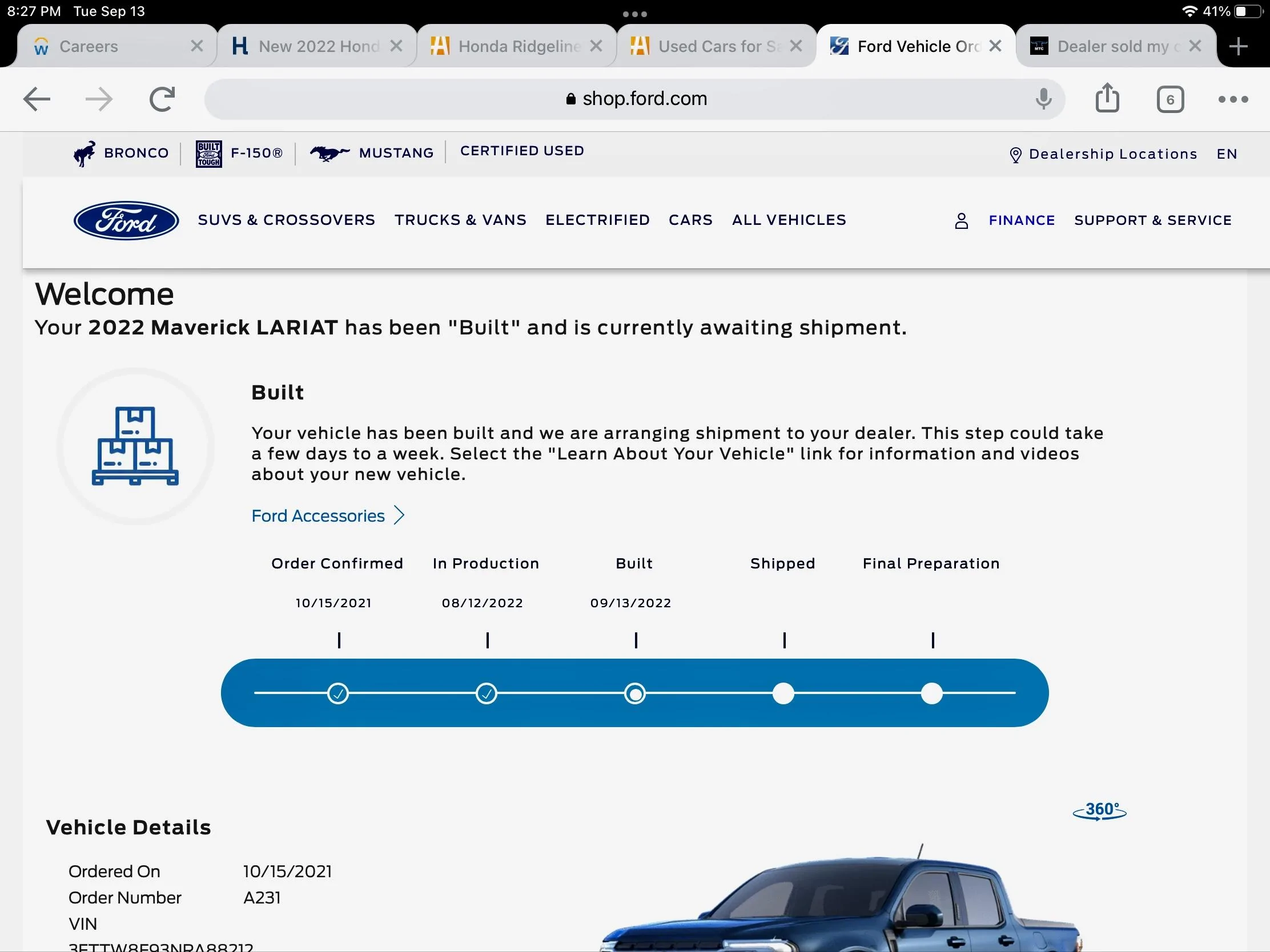Screen dimensions: 1270x952
Task: Click the Vehicle Details heading
Action: pos(128,828)
